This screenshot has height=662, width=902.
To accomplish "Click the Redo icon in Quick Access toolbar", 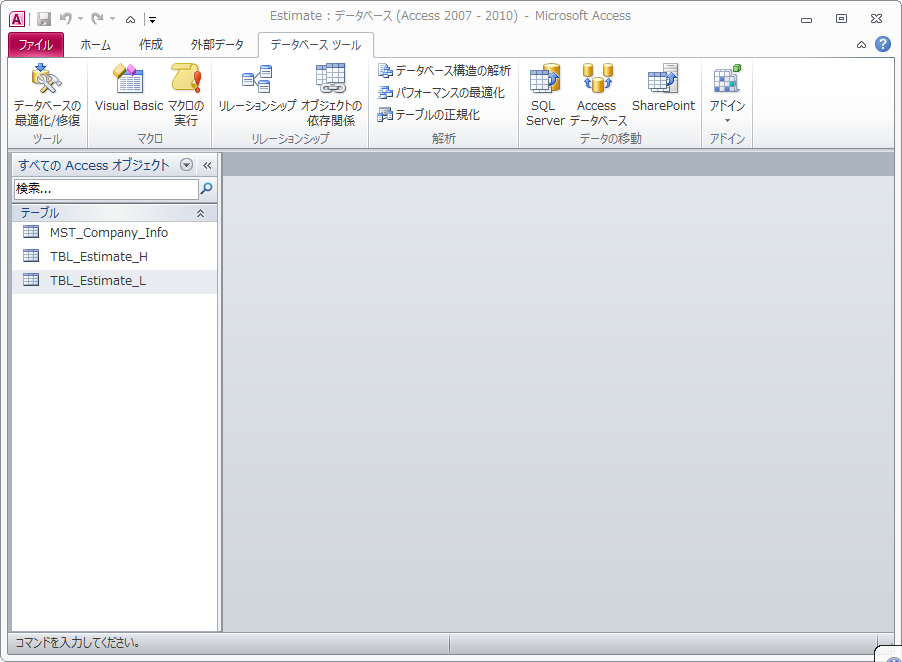I will pos(97,19).
